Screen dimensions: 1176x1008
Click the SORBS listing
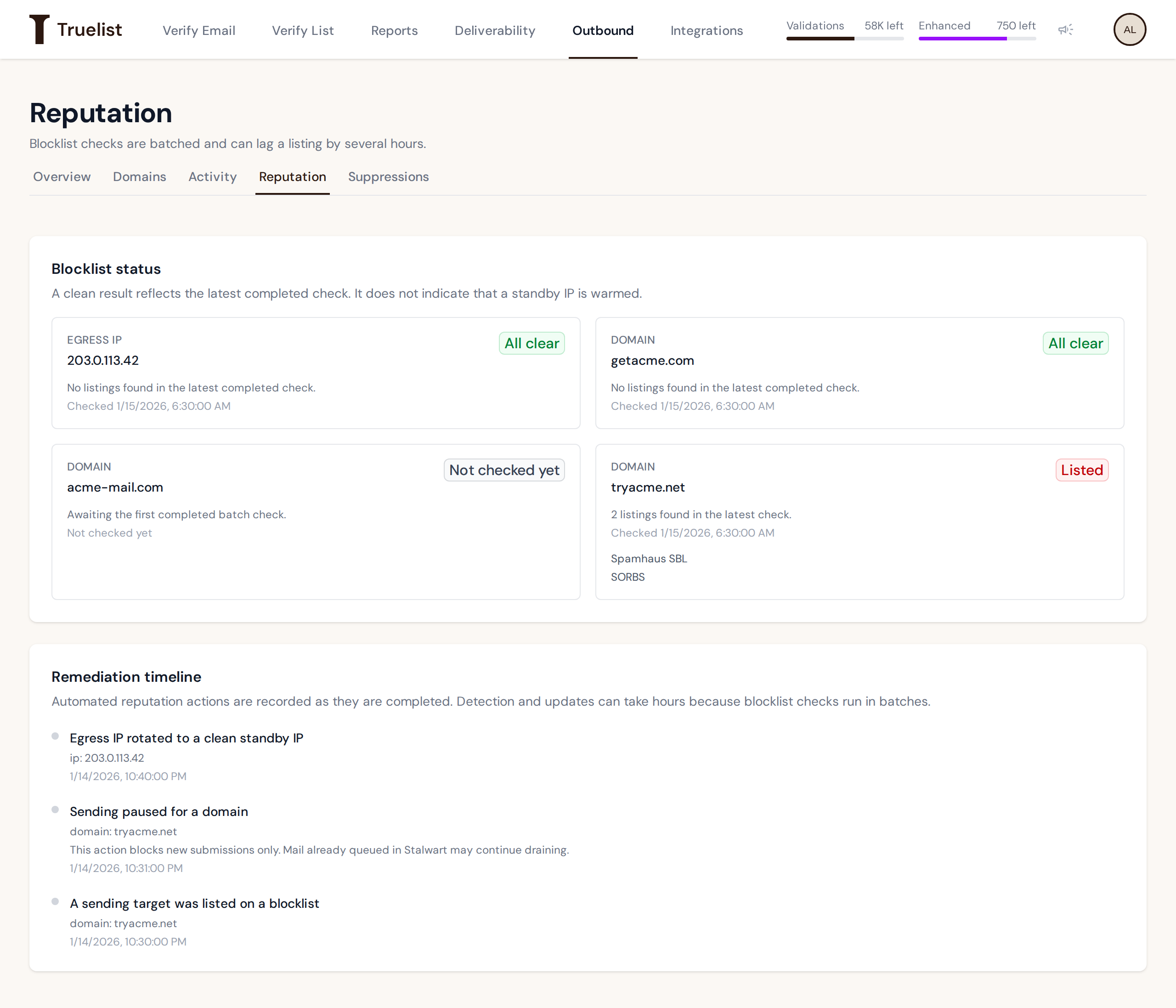[628, 577]
